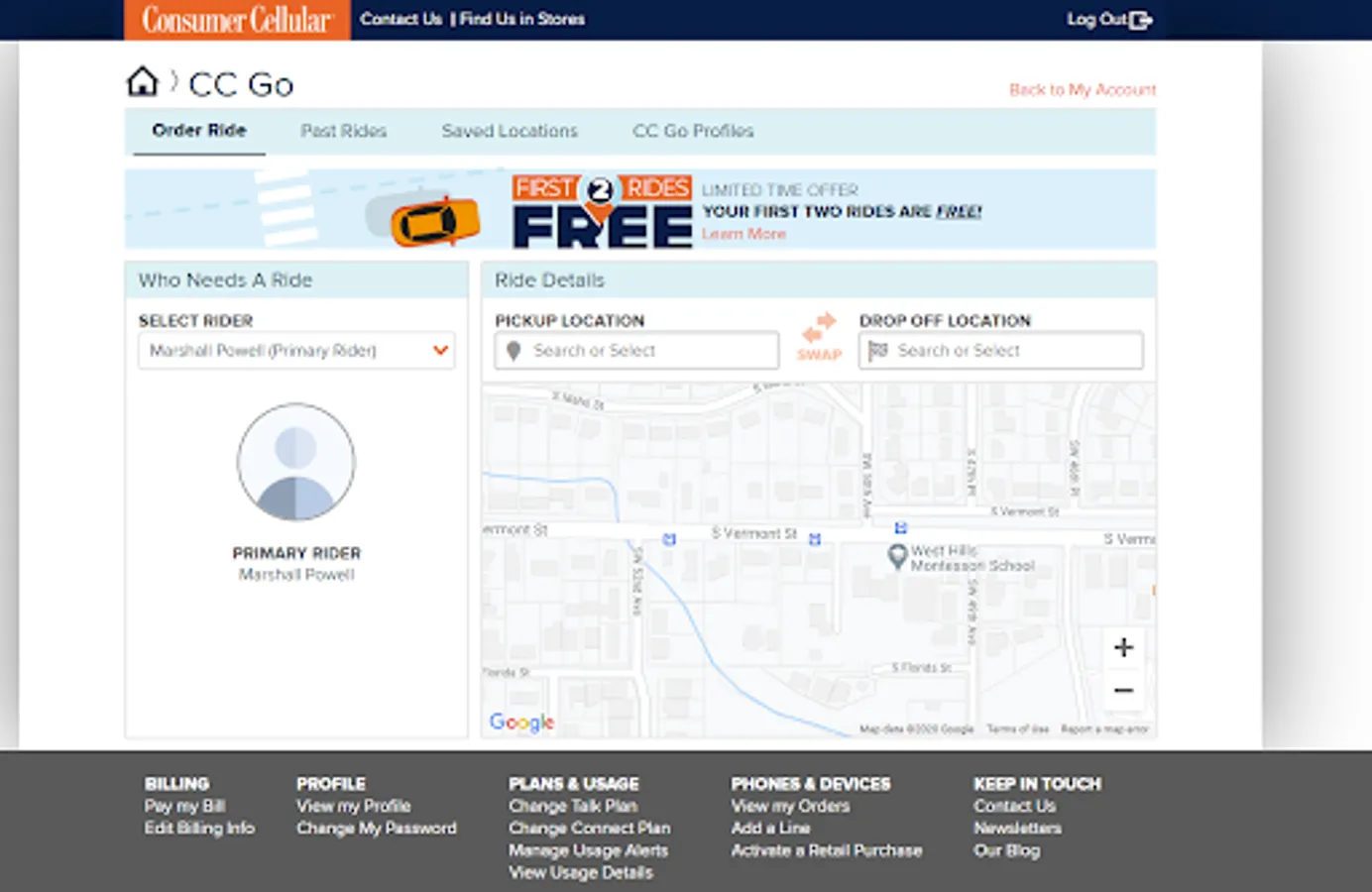Click Activate a Retail Purchase link
The image size is (1372, 892).
827,850
